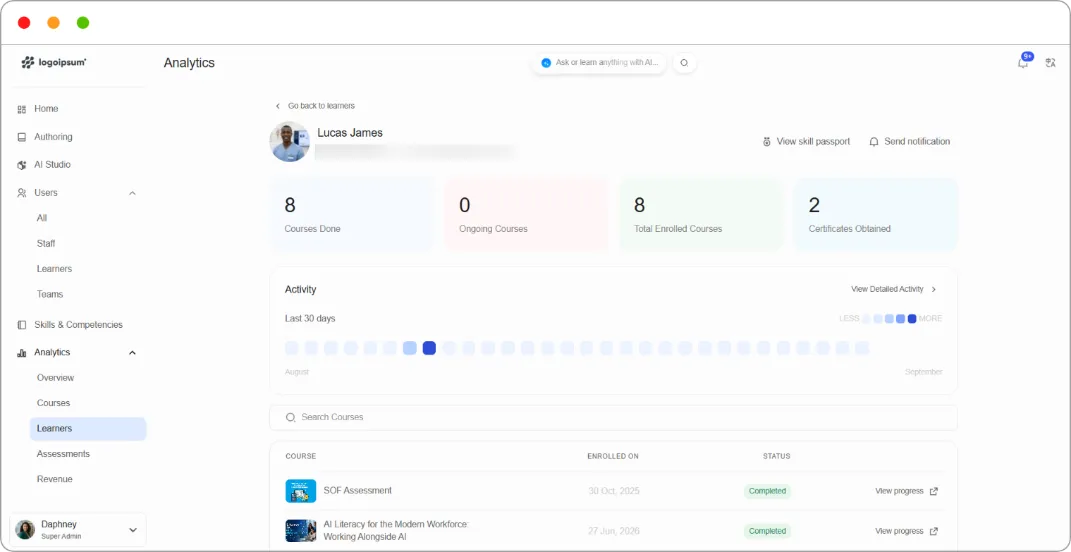
Task: Select Learners under Users
Action: point(54,268)
